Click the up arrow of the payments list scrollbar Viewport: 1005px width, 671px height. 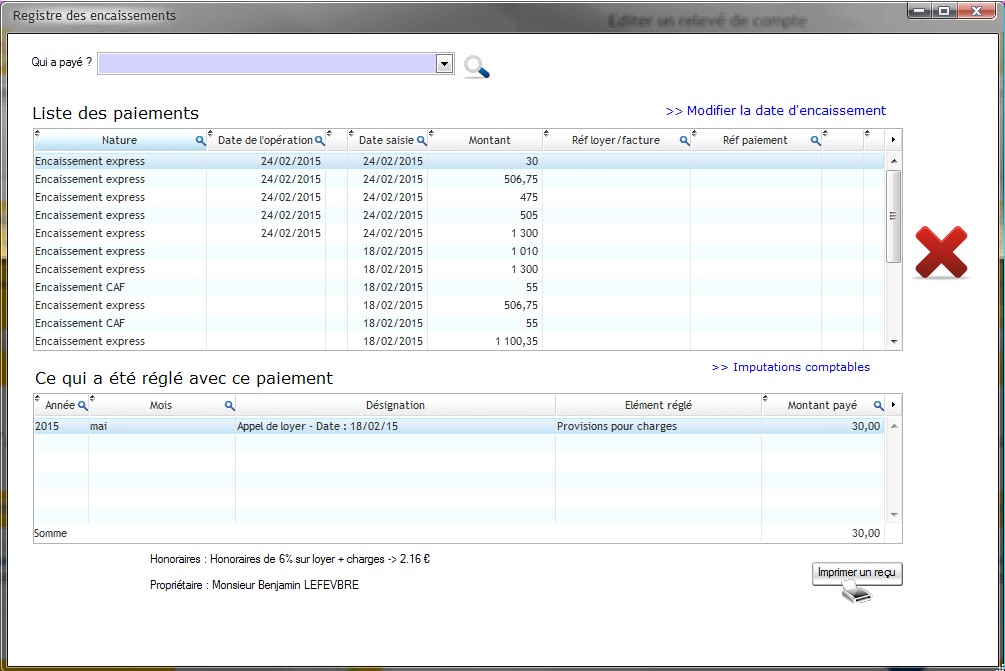pyautogui.click(x=894, y=161)
